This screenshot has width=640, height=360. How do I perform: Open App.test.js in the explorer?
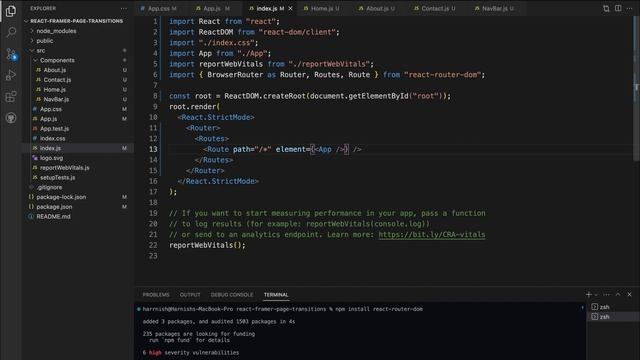tap(54, 129)
